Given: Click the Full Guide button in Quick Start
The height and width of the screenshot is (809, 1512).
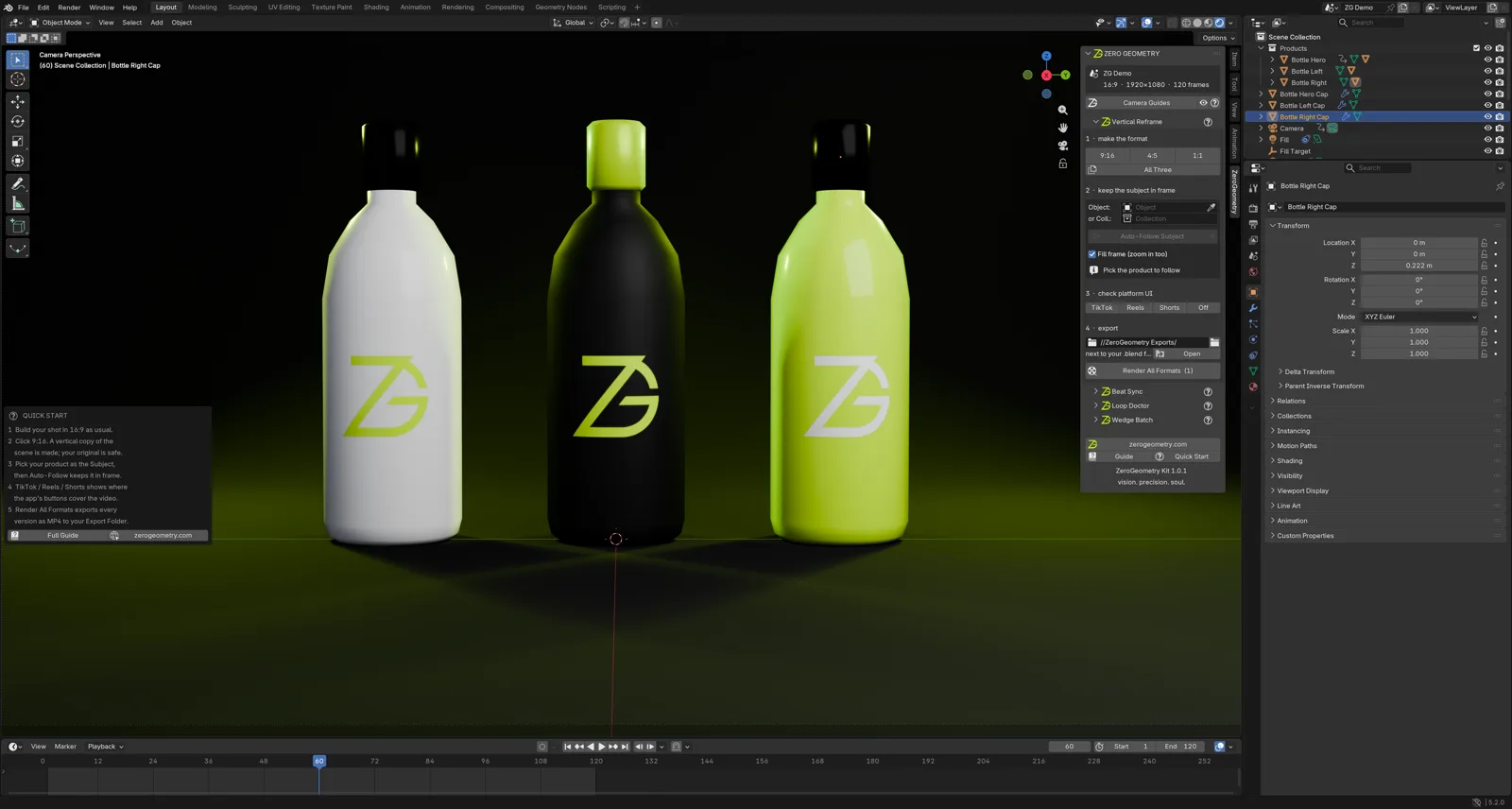Looking at the screenshot, I should (x=57, y=536).
